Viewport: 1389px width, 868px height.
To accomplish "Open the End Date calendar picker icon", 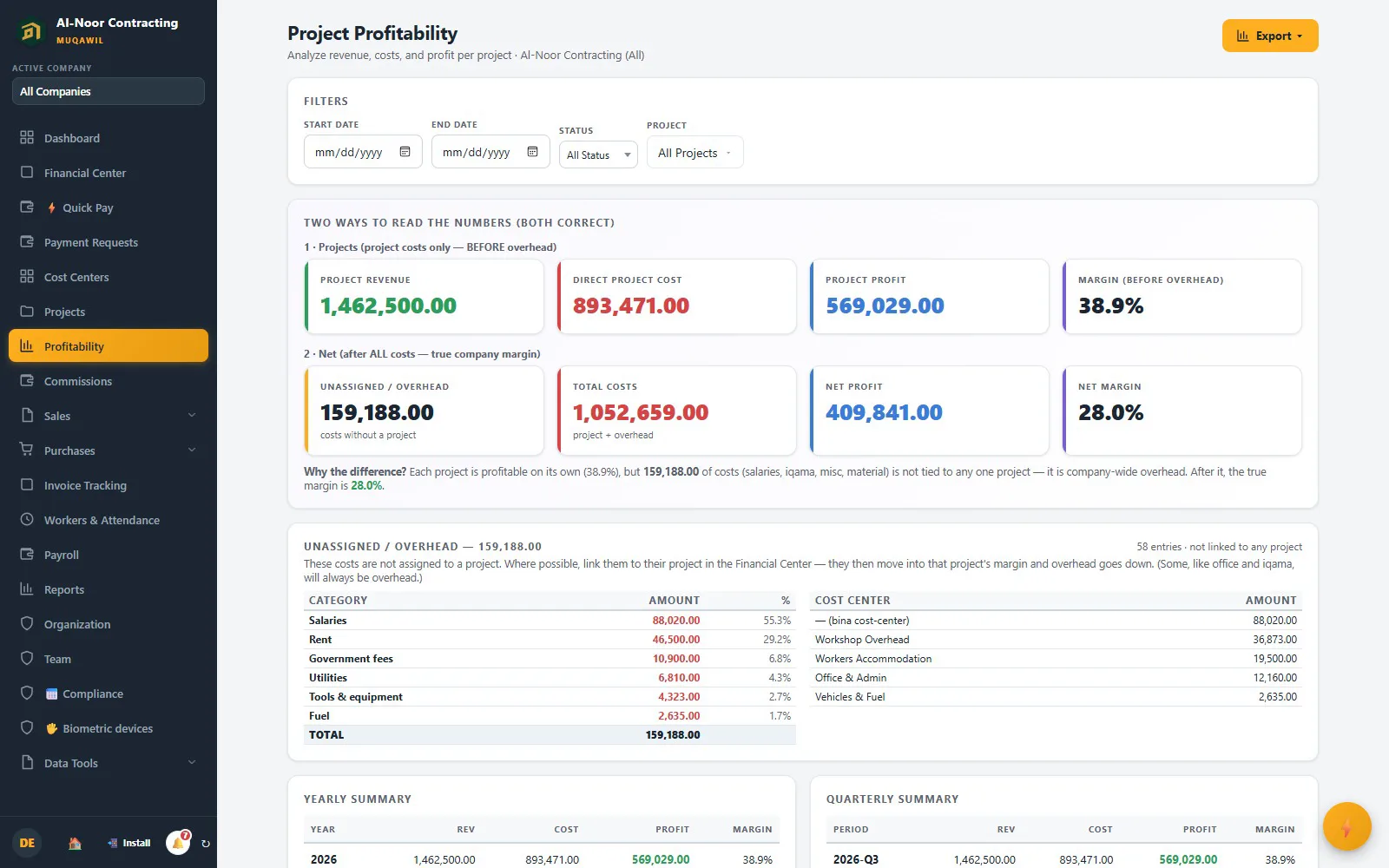I will [532, 152].
